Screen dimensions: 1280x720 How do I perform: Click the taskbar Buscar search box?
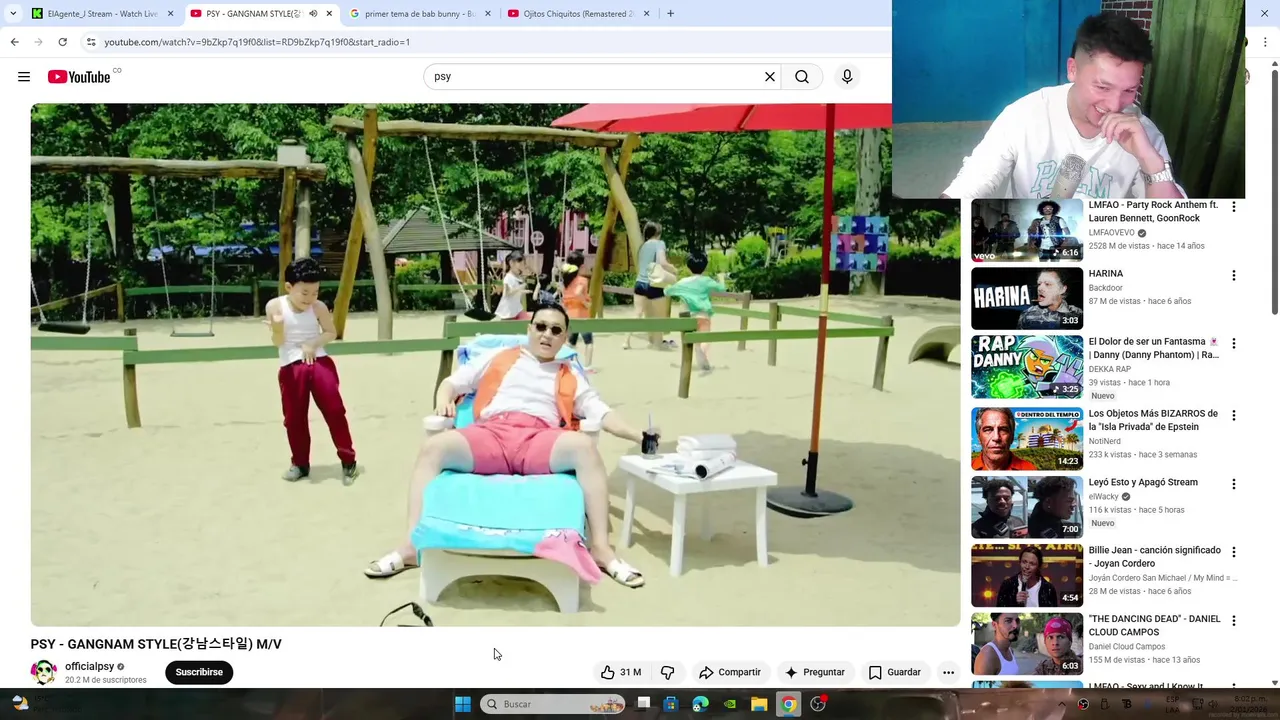pos(552,704)
